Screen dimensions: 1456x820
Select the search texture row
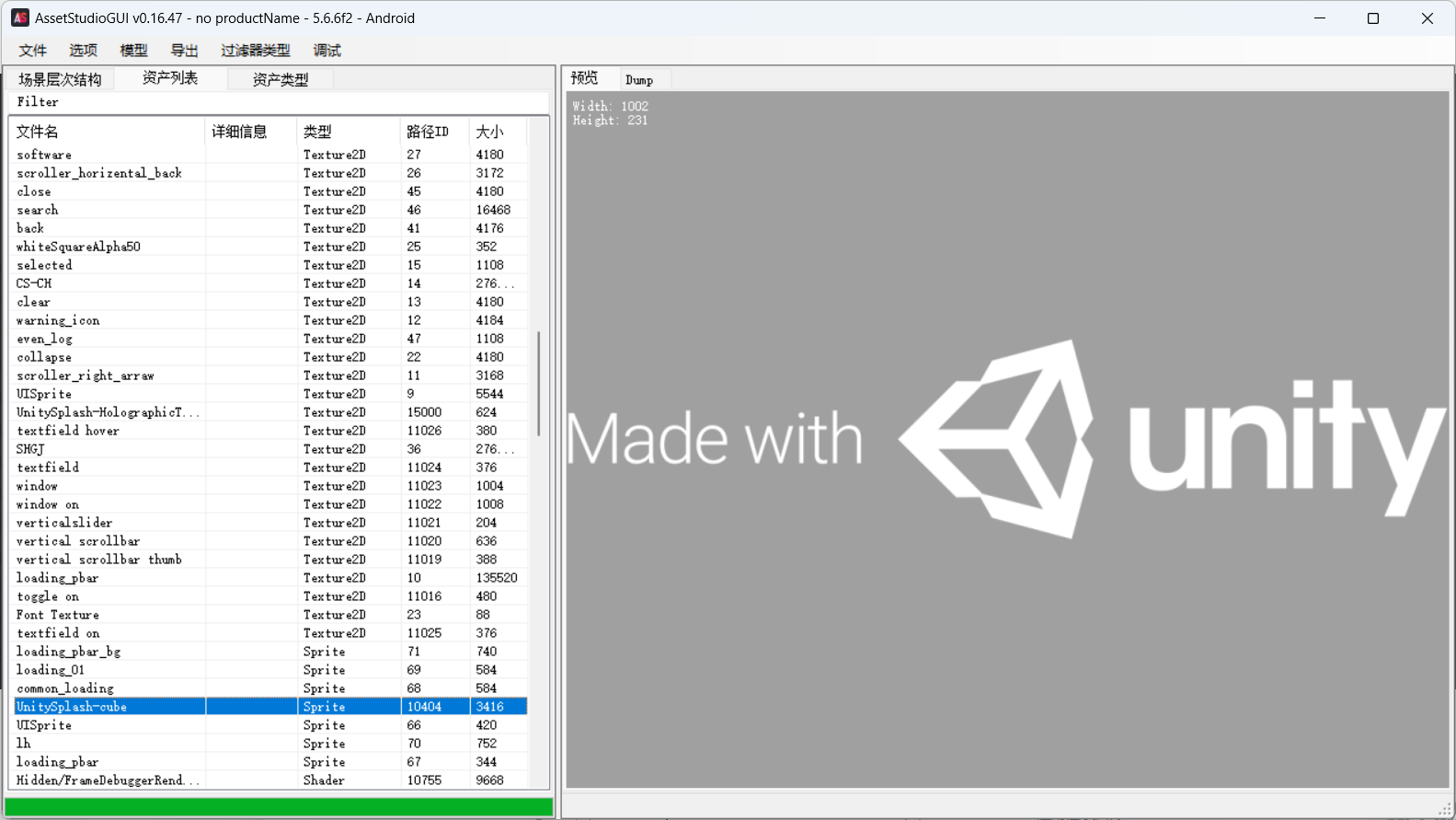pos(271,210)
